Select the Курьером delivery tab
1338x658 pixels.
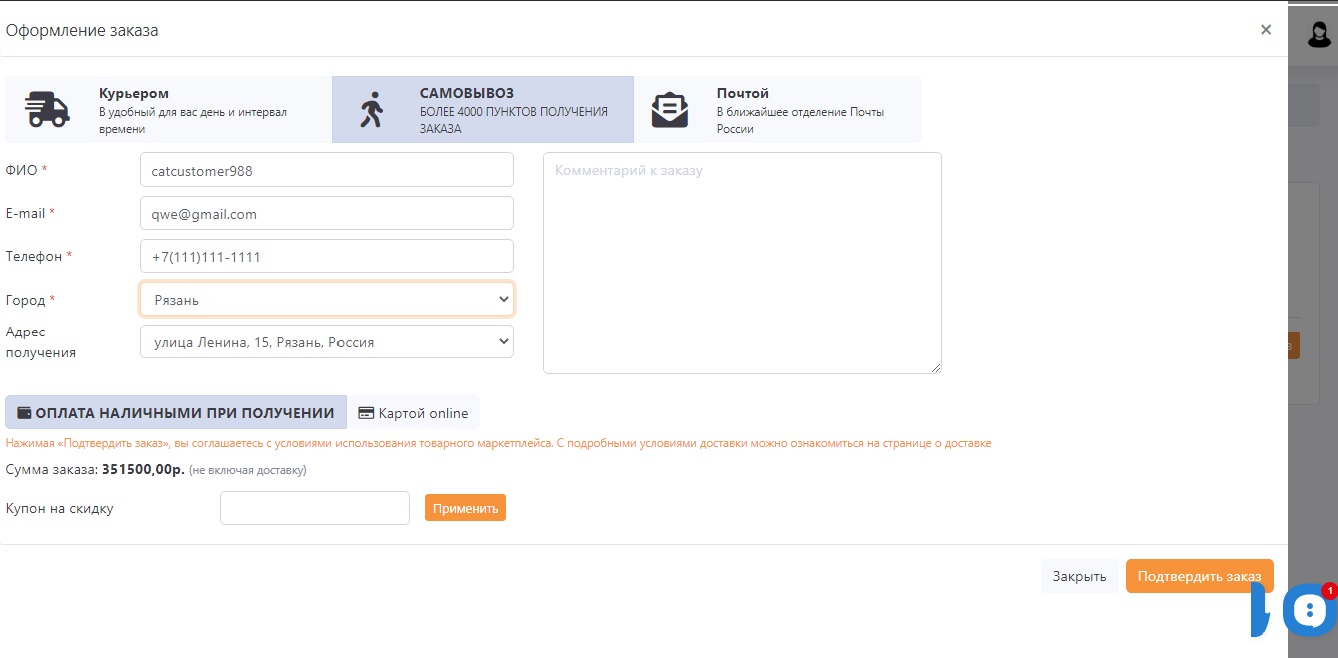(x=168, y=110)
